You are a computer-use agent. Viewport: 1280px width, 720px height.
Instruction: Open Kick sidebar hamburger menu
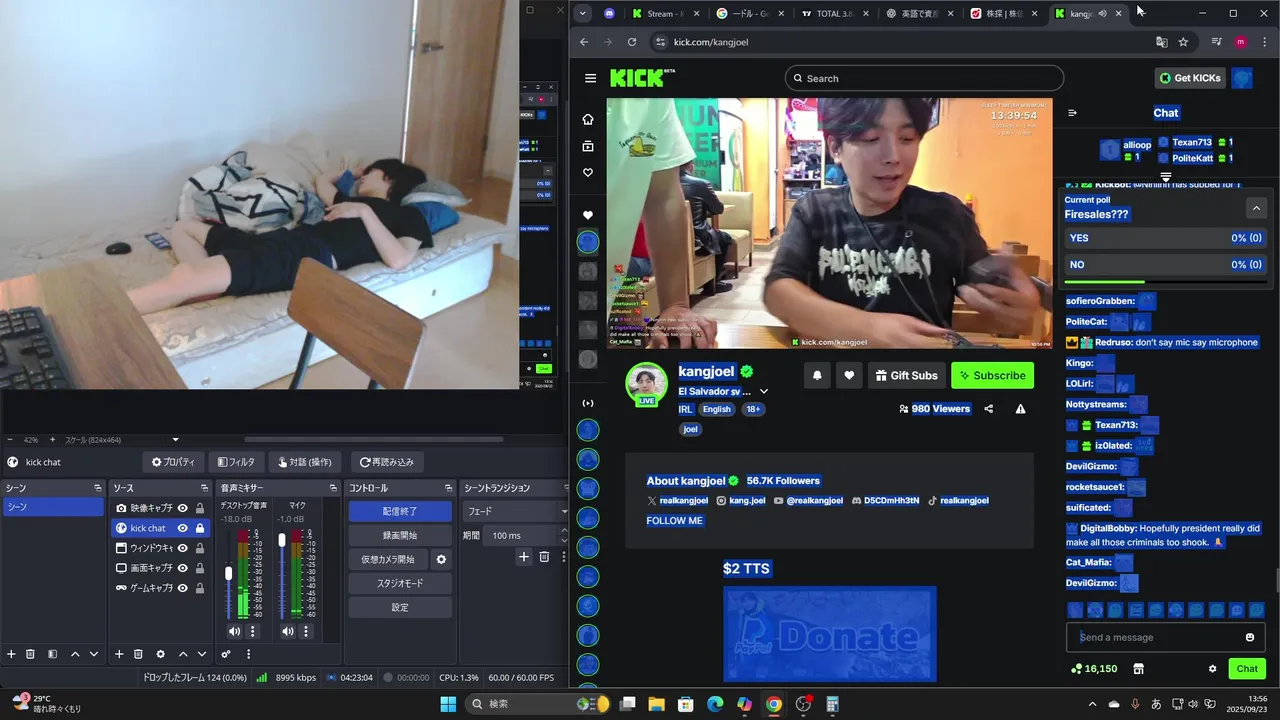tap(590, 78)
